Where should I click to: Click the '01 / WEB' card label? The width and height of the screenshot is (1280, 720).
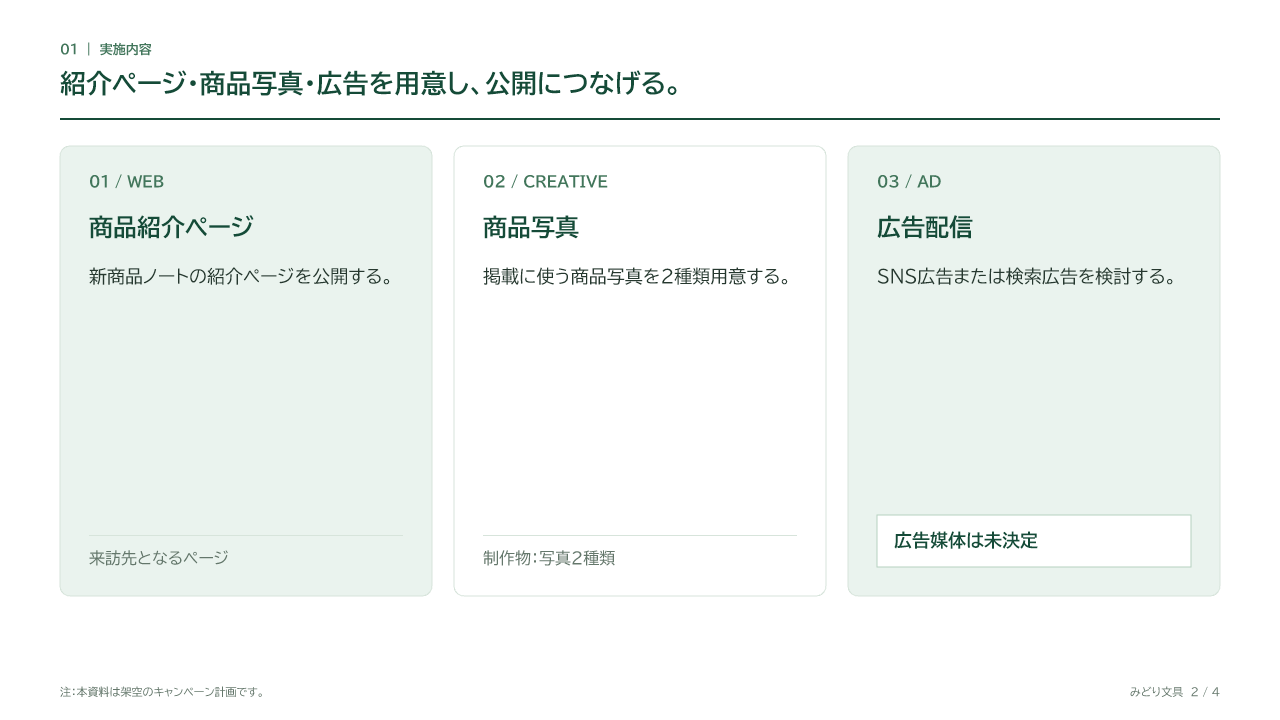click(x=126, y=181)
